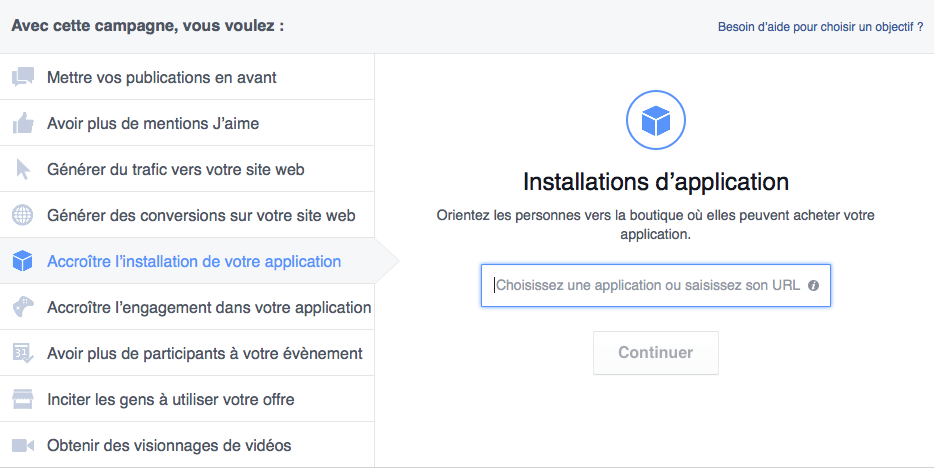Select "Mettre vos publications en avant" objective
934x468 pixels.
162,77
